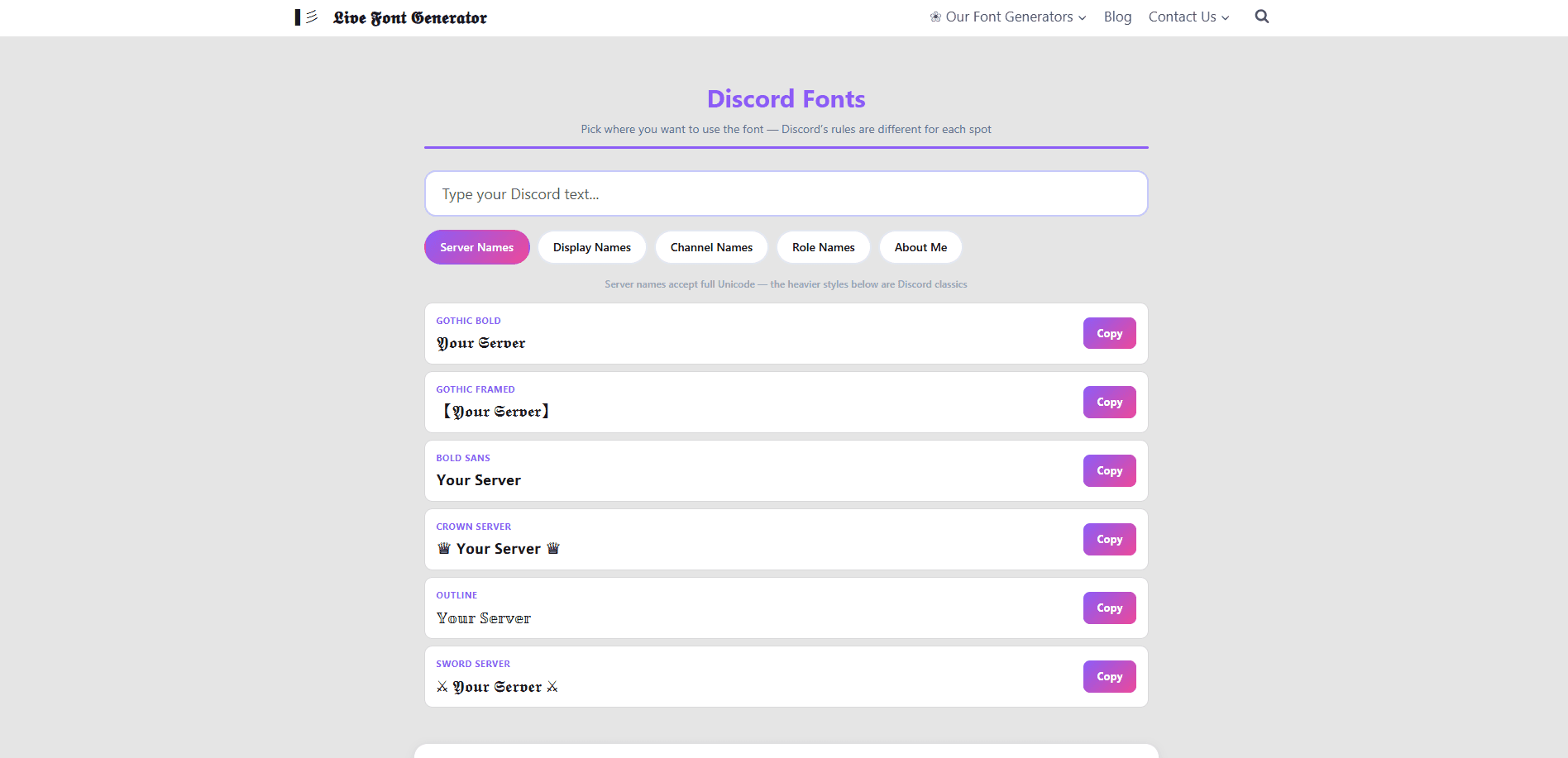The image size is (1568, 758).
Task: Click the GOTHIC FRAMED label
Action: point(476,389)
